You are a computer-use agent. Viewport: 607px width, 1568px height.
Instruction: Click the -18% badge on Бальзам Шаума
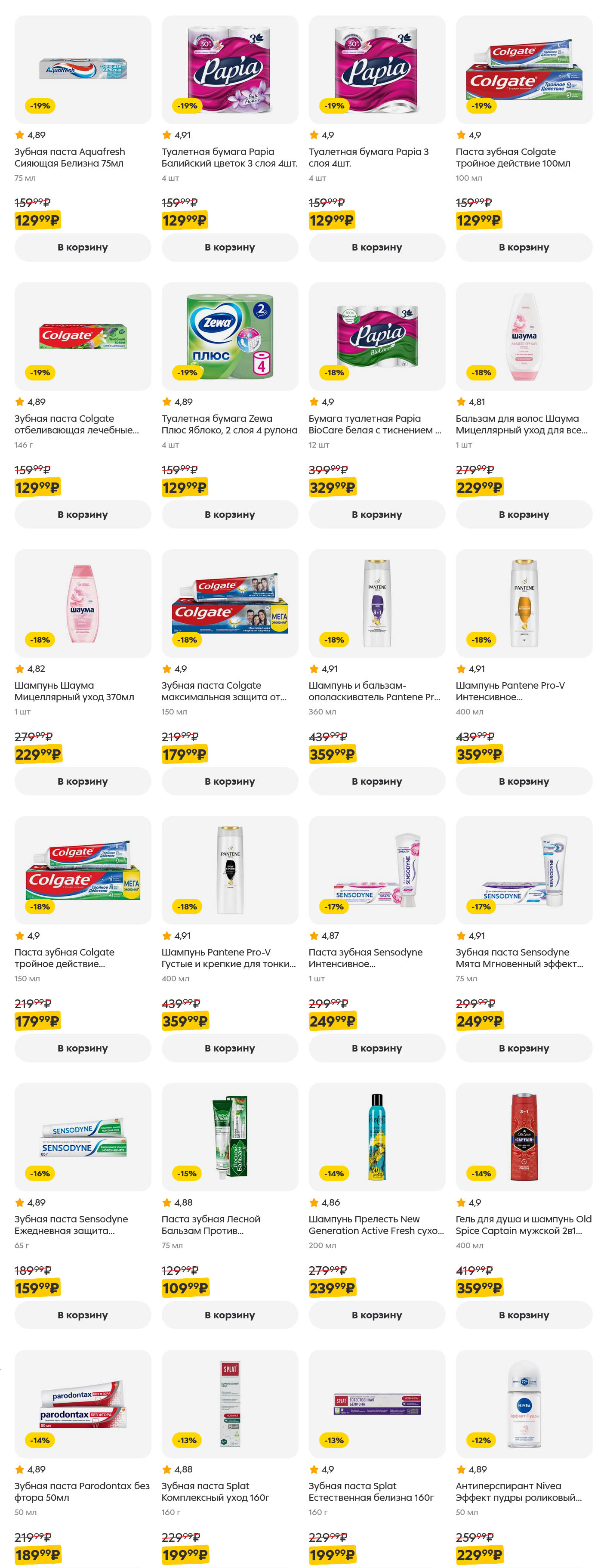pyautogui.click(x=481, y=372)
